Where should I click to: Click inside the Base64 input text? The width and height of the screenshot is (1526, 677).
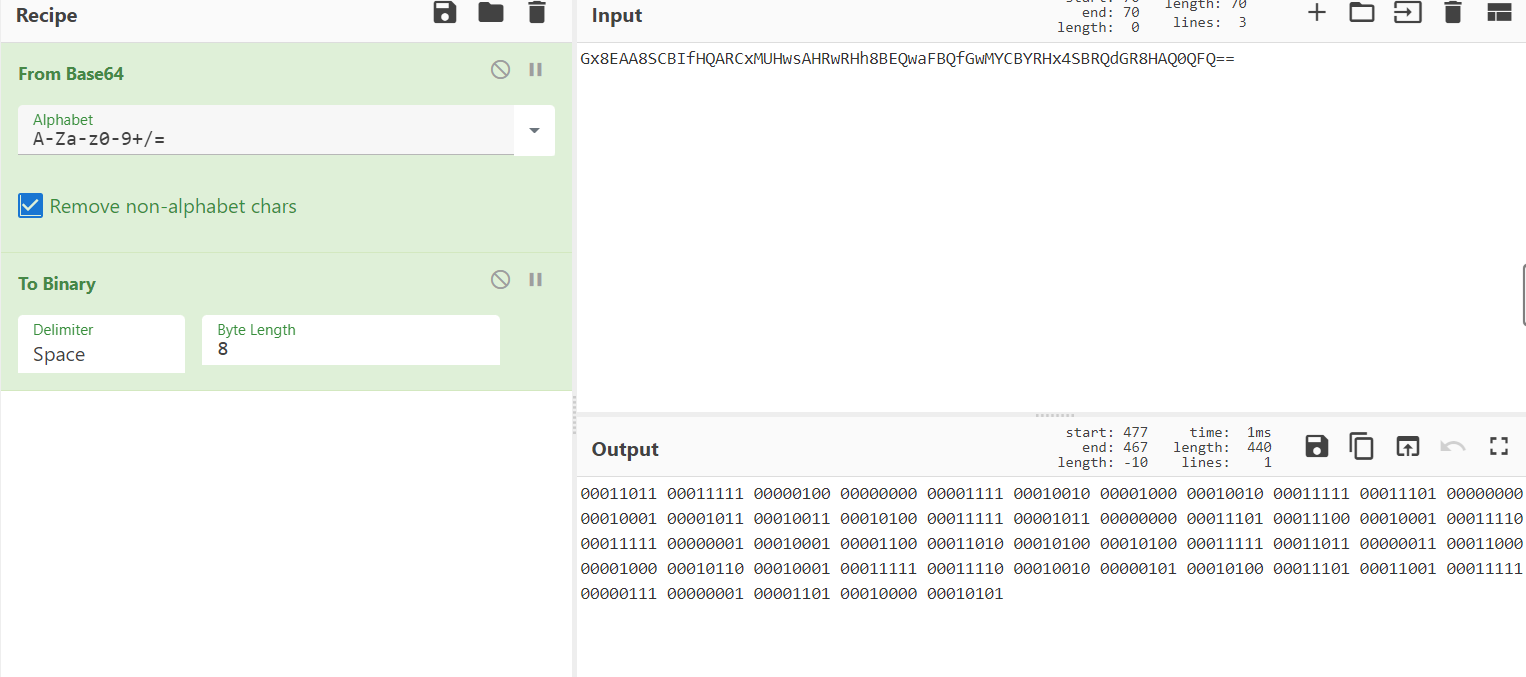point(900,58)
